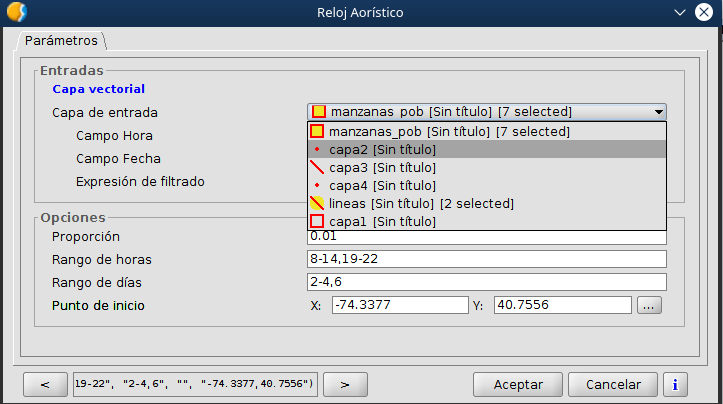Click the polygon icon of manzanas_pob option
The width and height of the screenshot is (723, 404).
click(317, 131)
